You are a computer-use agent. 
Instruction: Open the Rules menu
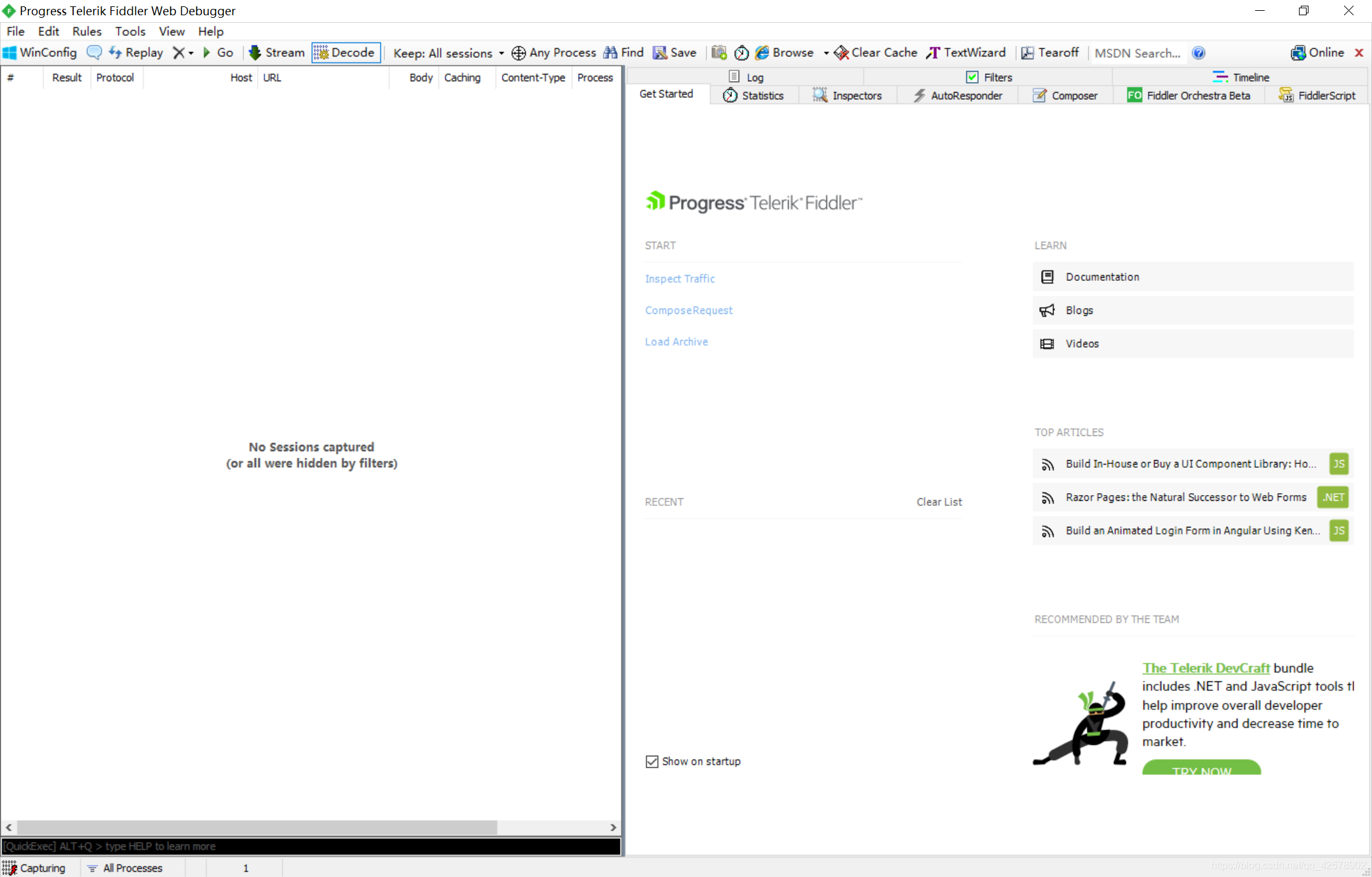[86, 31]
